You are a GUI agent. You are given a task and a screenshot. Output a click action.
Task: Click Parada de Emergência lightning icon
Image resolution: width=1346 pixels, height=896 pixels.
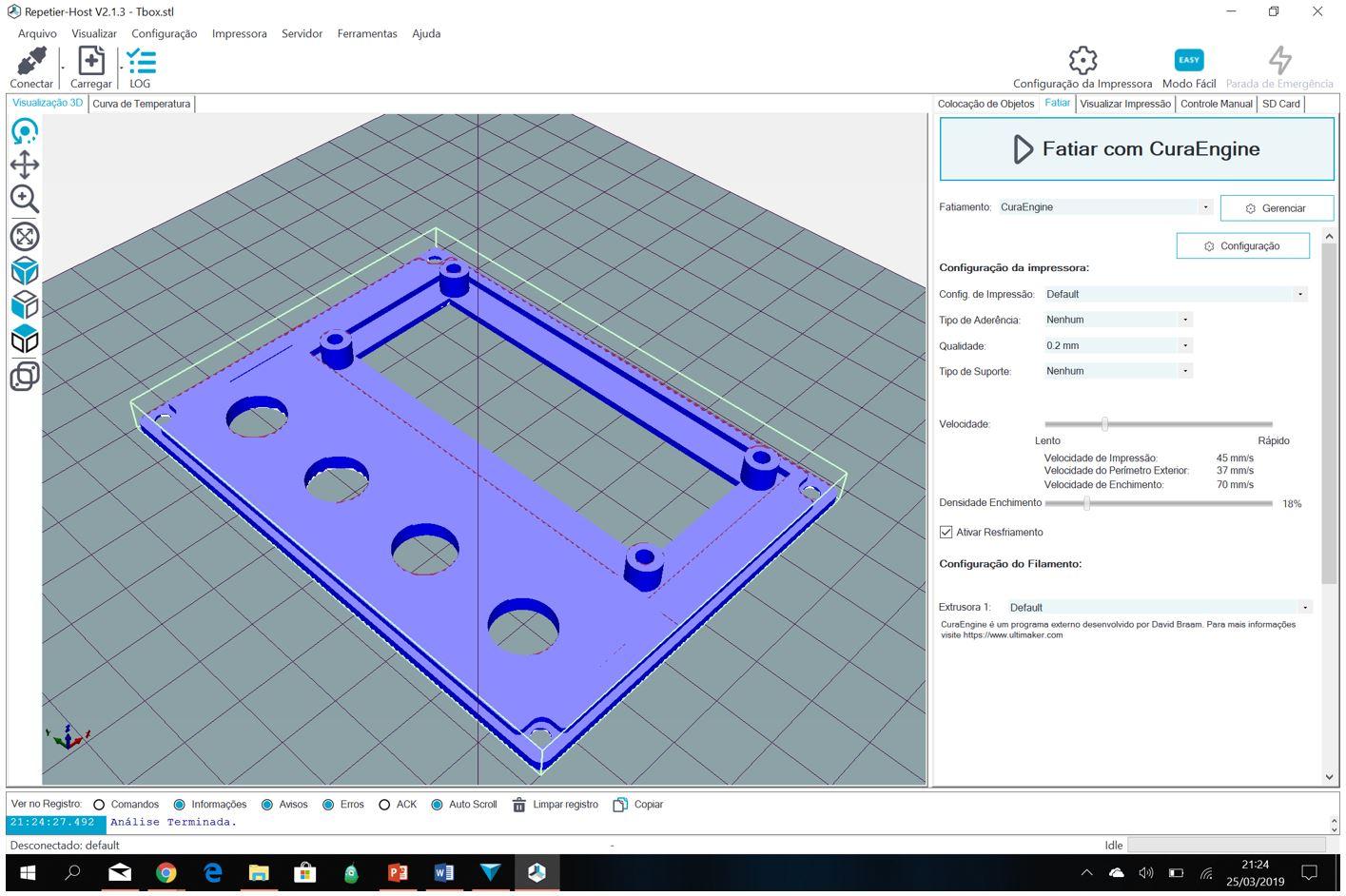(1280, 60)
